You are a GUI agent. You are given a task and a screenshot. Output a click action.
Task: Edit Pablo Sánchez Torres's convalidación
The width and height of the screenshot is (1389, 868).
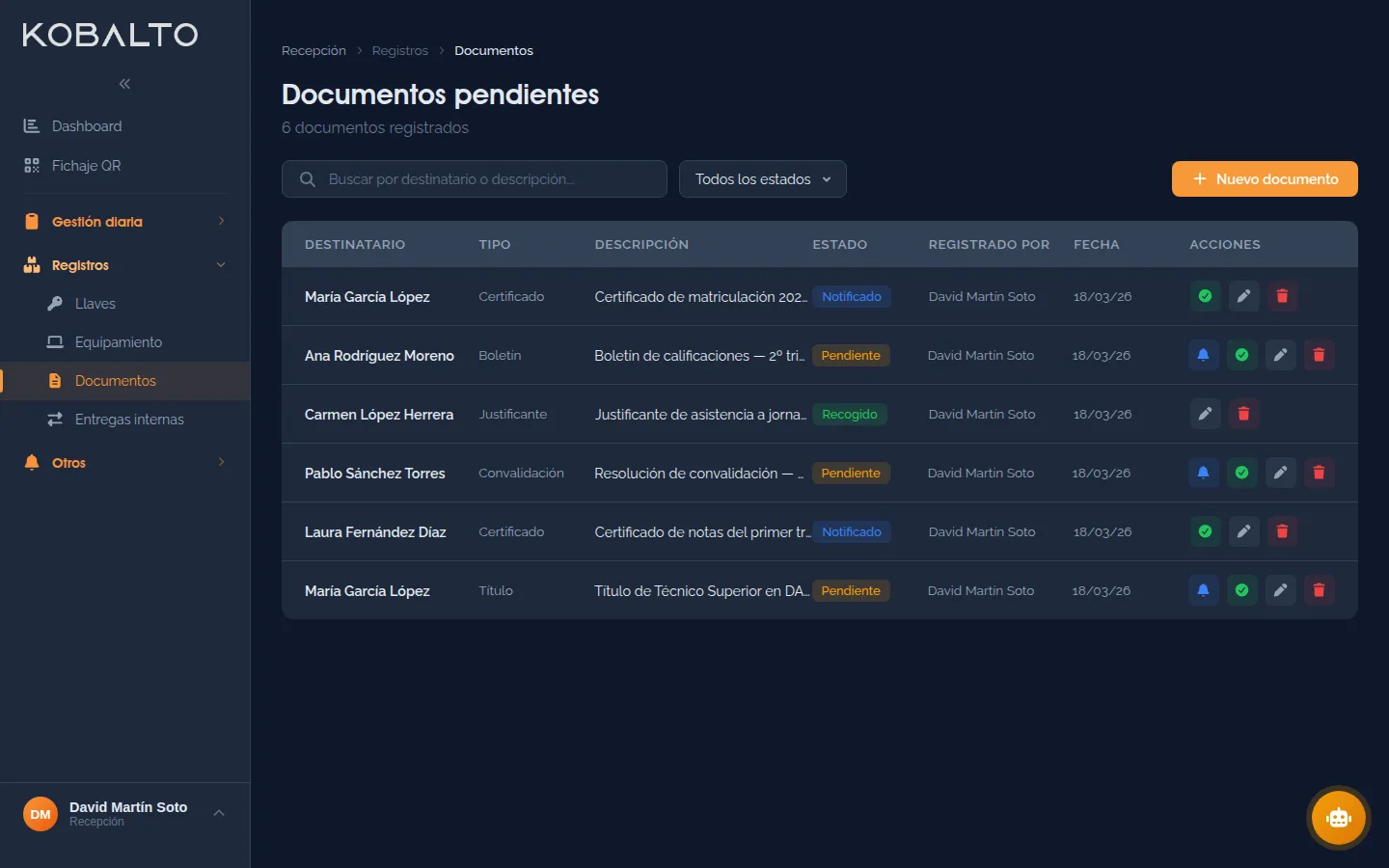point(1280,473)
